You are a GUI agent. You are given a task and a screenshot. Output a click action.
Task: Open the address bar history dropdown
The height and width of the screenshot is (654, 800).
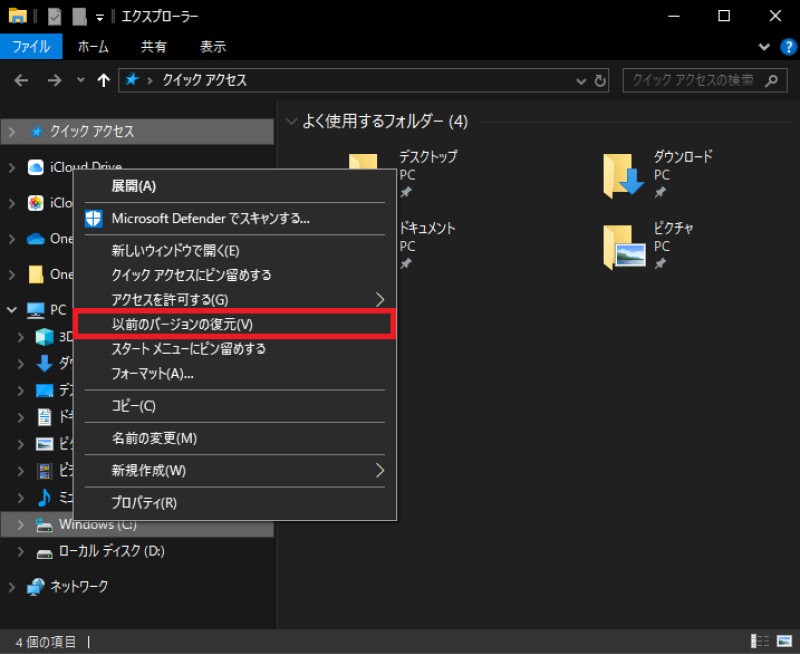click(581, 81)
